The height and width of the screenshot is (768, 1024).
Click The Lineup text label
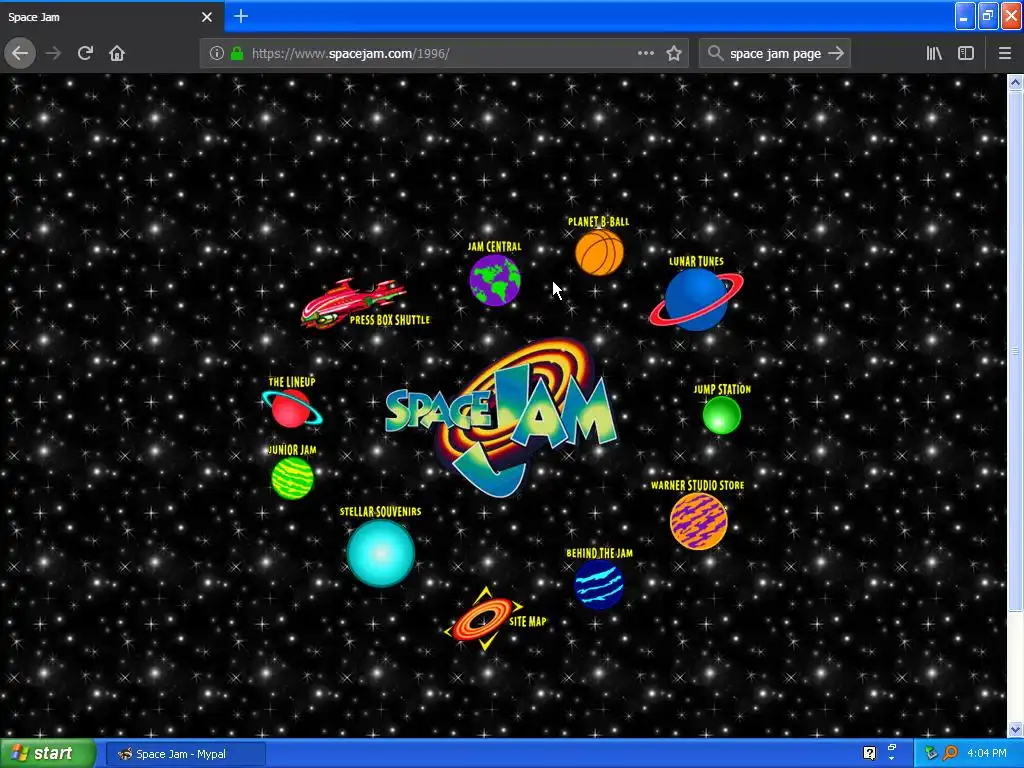(x=292, y=382)
